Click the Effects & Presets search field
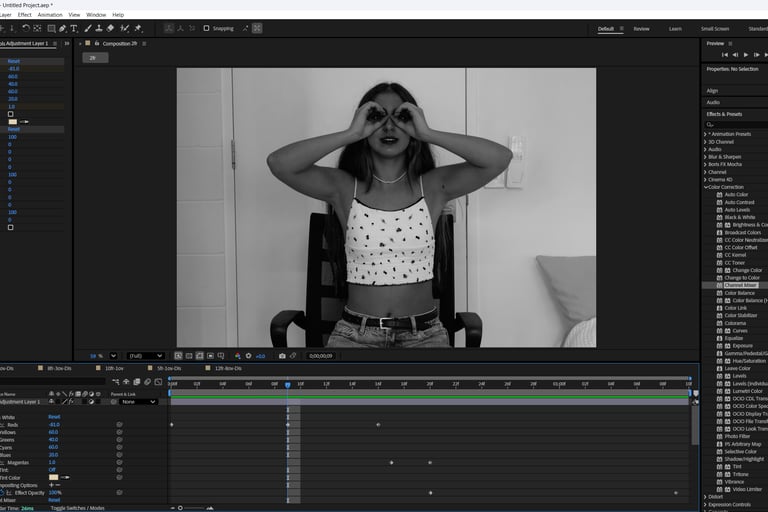 coord(736,124)
